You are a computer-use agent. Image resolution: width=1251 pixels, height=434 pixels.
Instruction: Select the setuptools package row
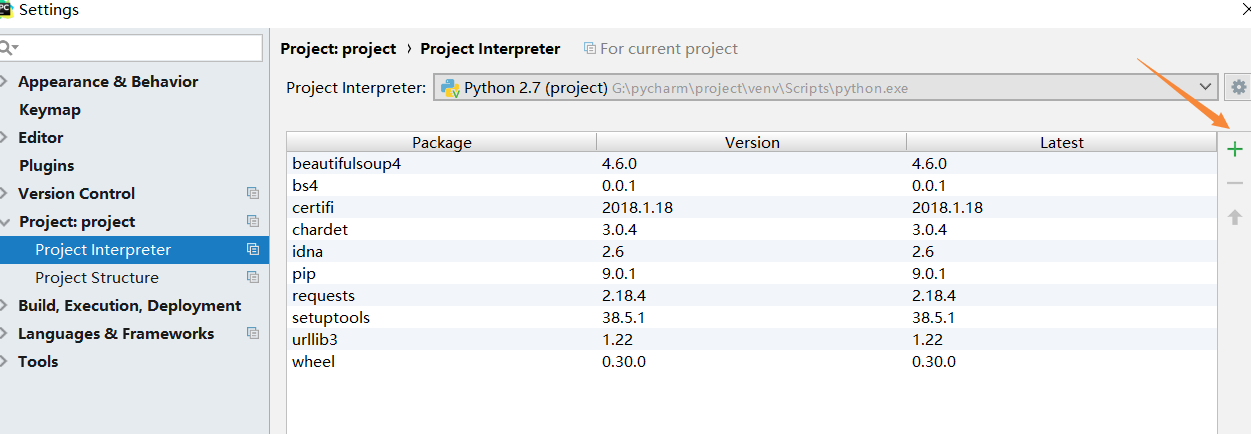point(752,317)
